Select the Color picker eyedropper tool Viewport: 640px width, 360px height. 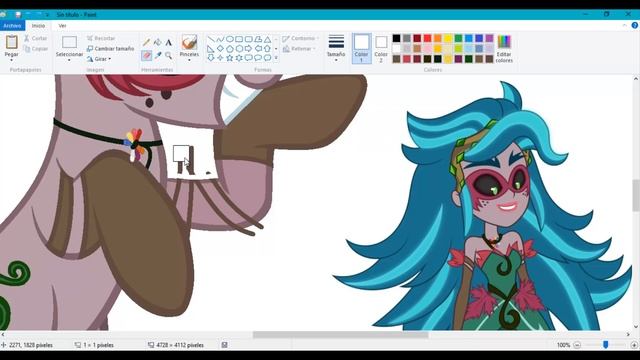pyautogui.click(x=158, y=55)
